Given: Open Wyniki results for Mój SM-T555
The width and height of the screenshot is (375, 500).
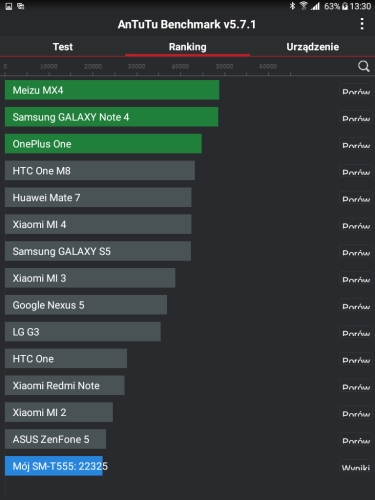Looking at the screenshot, I should click(x=356, y=466).
